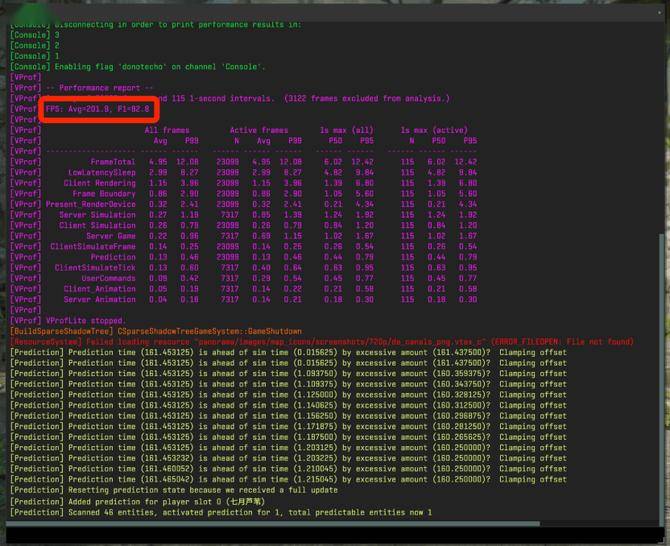This screenshot has height=546, width=670.
Task: Click the Client Rendering row label
Action: click(x=100, y=183)
